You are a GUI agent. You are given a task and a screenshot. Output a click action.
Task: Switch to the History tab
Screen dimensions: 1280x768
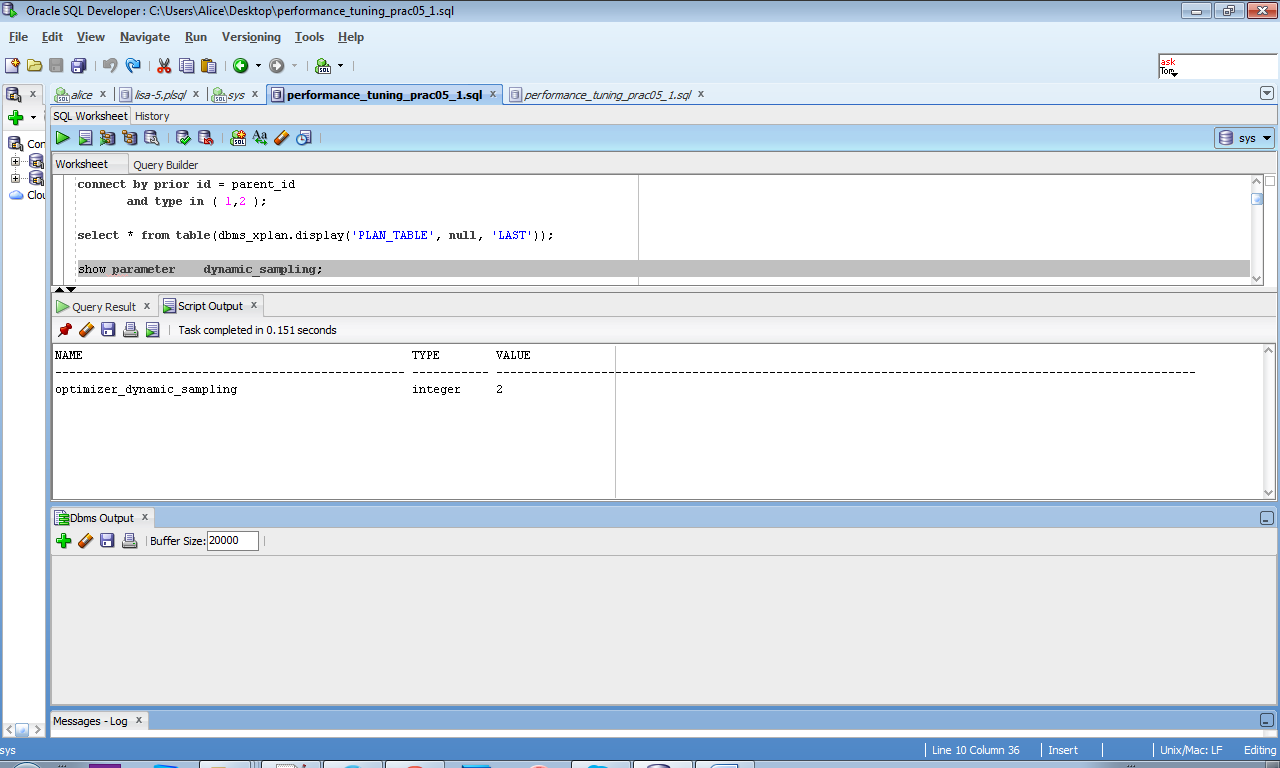point(152,116)
